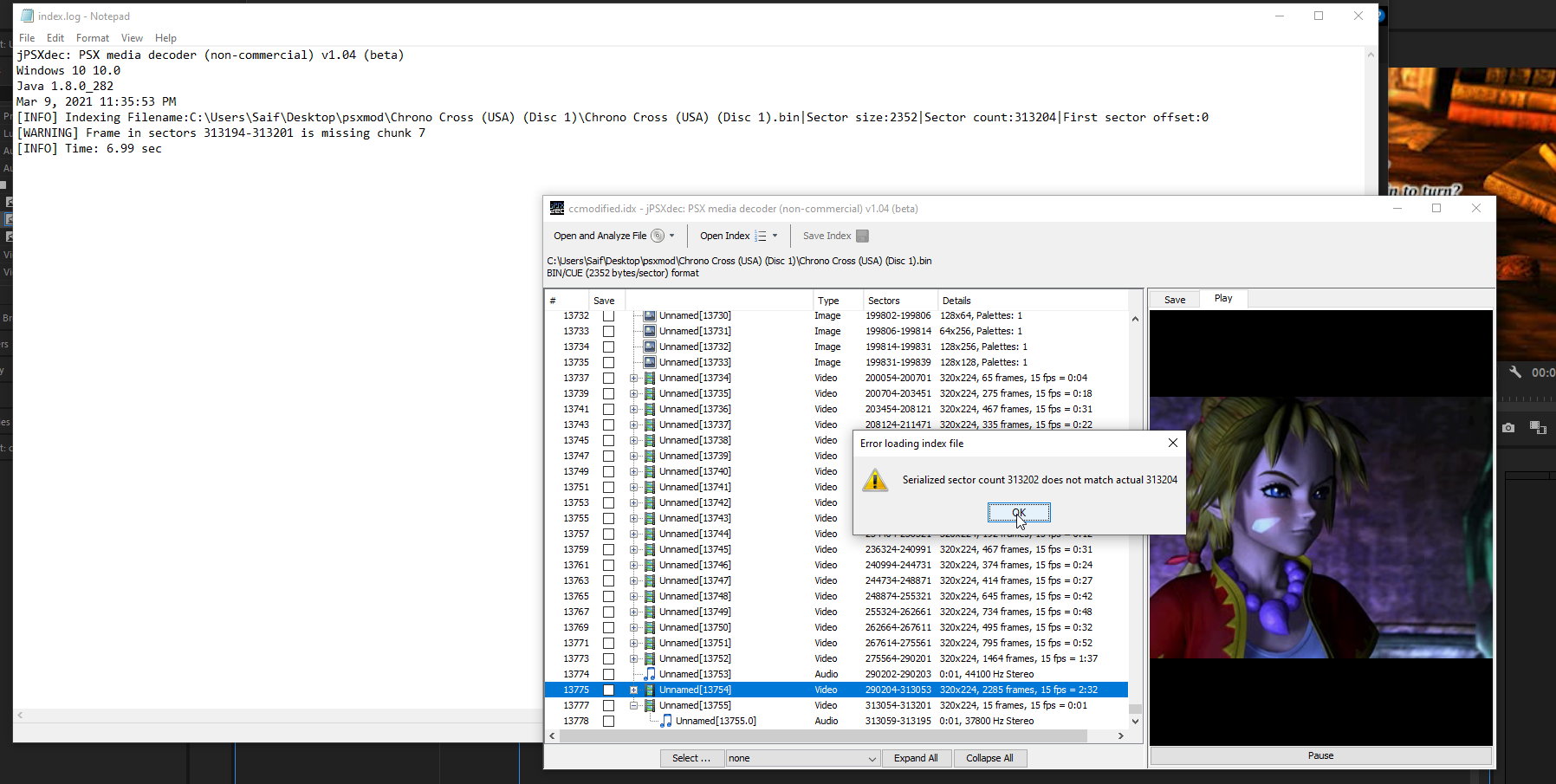Viewport: 1556px width, 784px height.
Task: Click the Details column header
Action: coord(1034,301)
